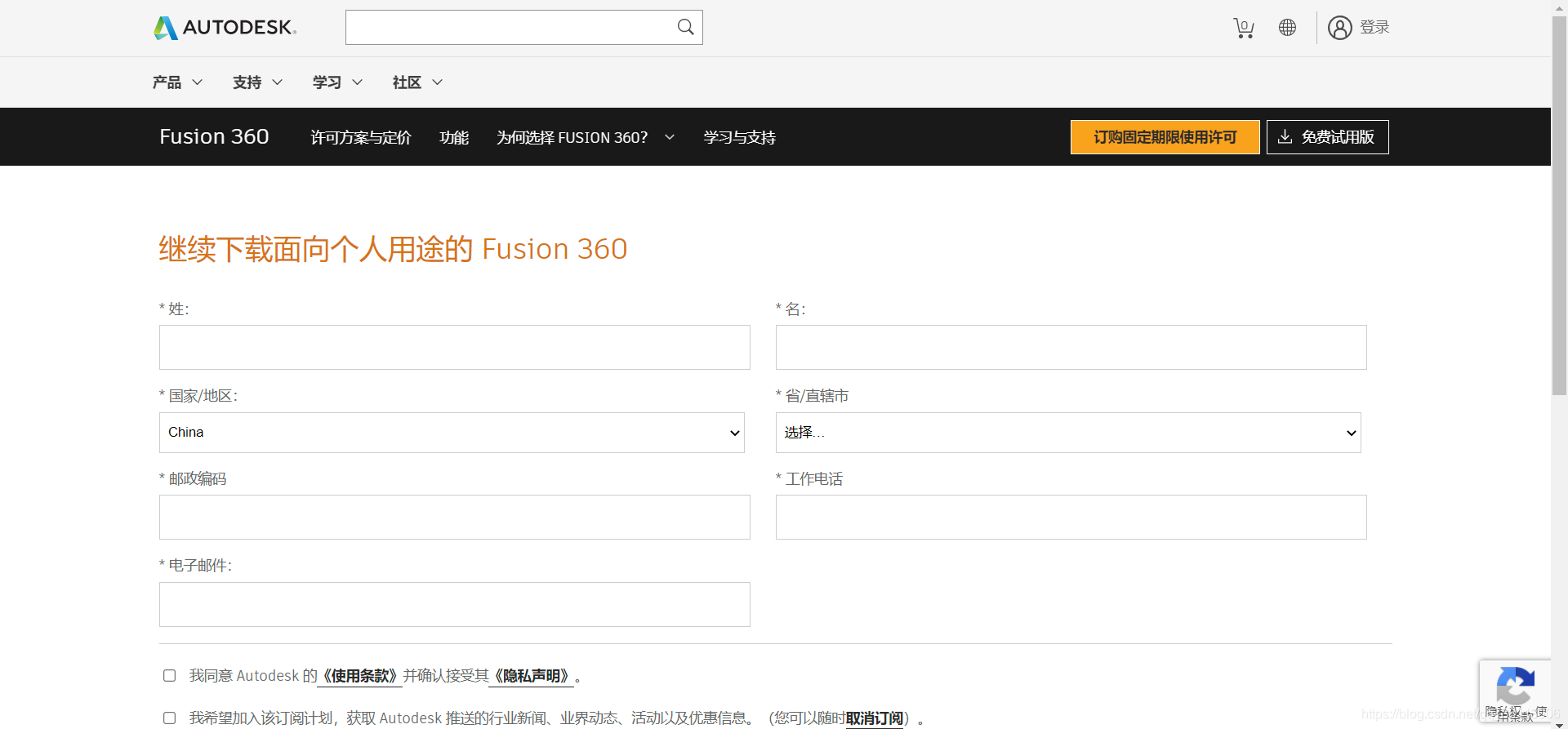1568x729 pixels.
Task: Open 学习与支持 tab
Action: click(x=740, y=137)
